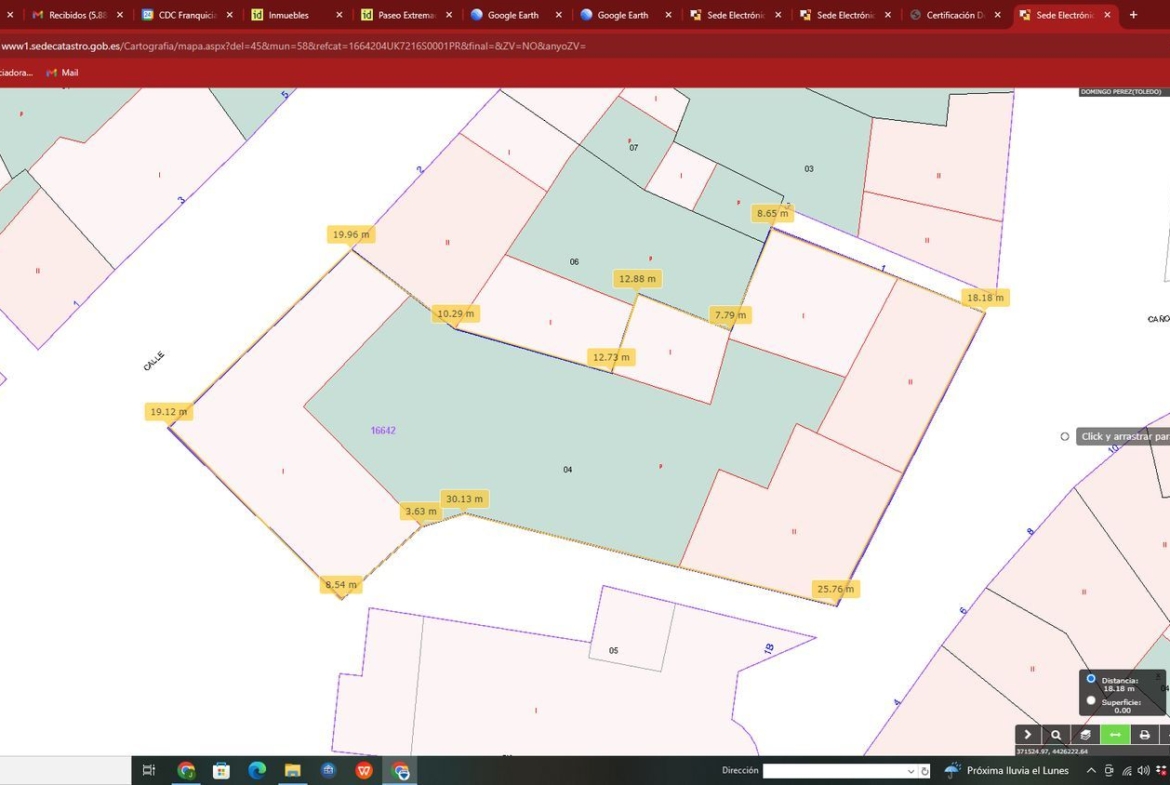Click the 8.54 m measurement label

pos(341,584)
